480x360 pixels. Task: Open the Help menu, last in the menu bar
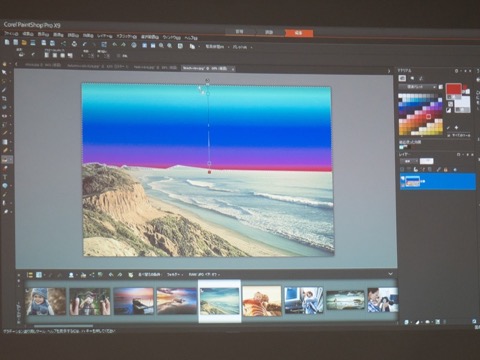click(191, 38)
